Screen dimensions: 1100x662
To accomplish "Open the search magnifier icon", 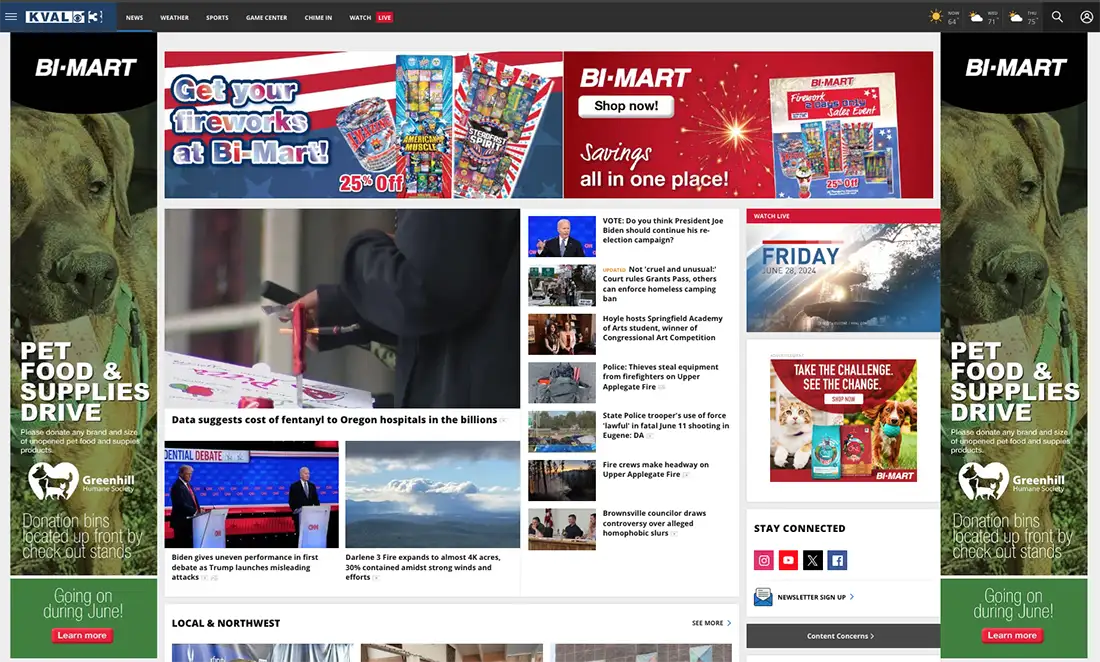I will (1057, 17).
